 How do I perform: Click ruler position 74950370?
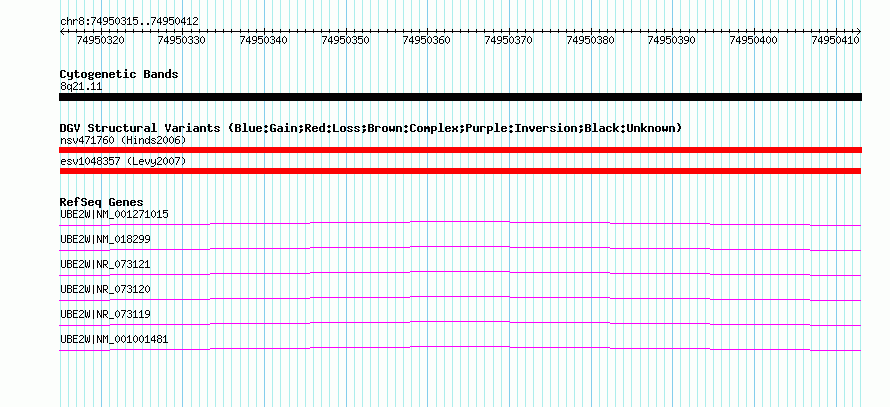point(509,40)
